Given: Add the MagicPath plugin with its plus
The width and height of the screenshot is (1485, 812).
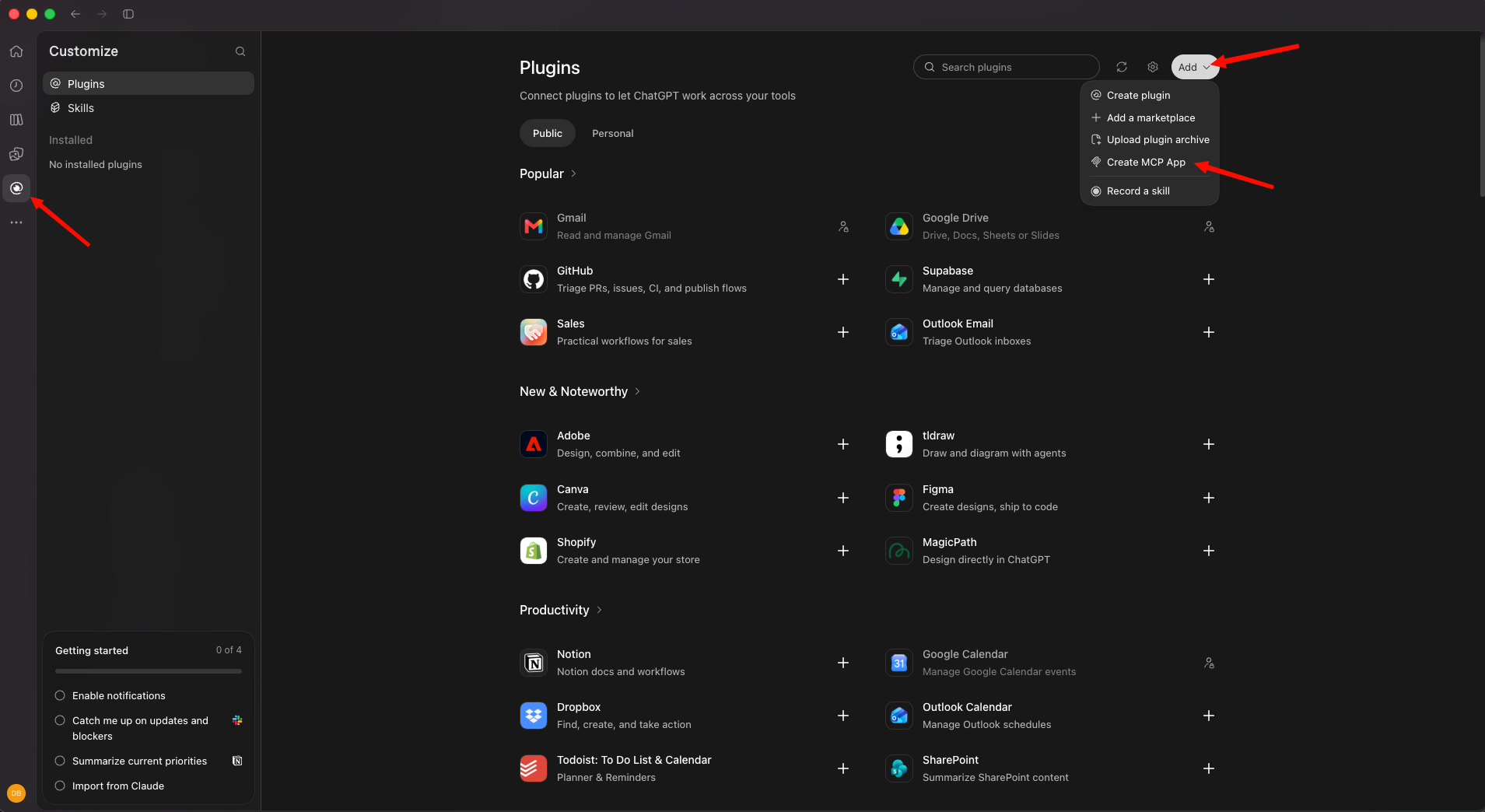Looking at the screenshot, I should tap(1209, 551).
